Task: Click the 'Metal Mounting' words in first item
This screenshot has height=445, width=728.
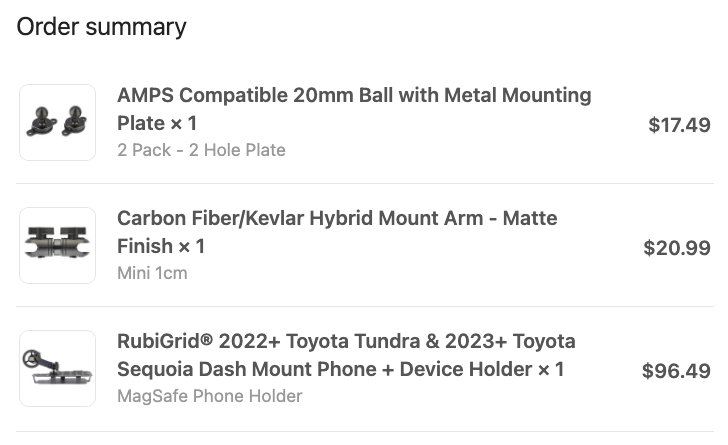Action: click(x=518, y=96)
